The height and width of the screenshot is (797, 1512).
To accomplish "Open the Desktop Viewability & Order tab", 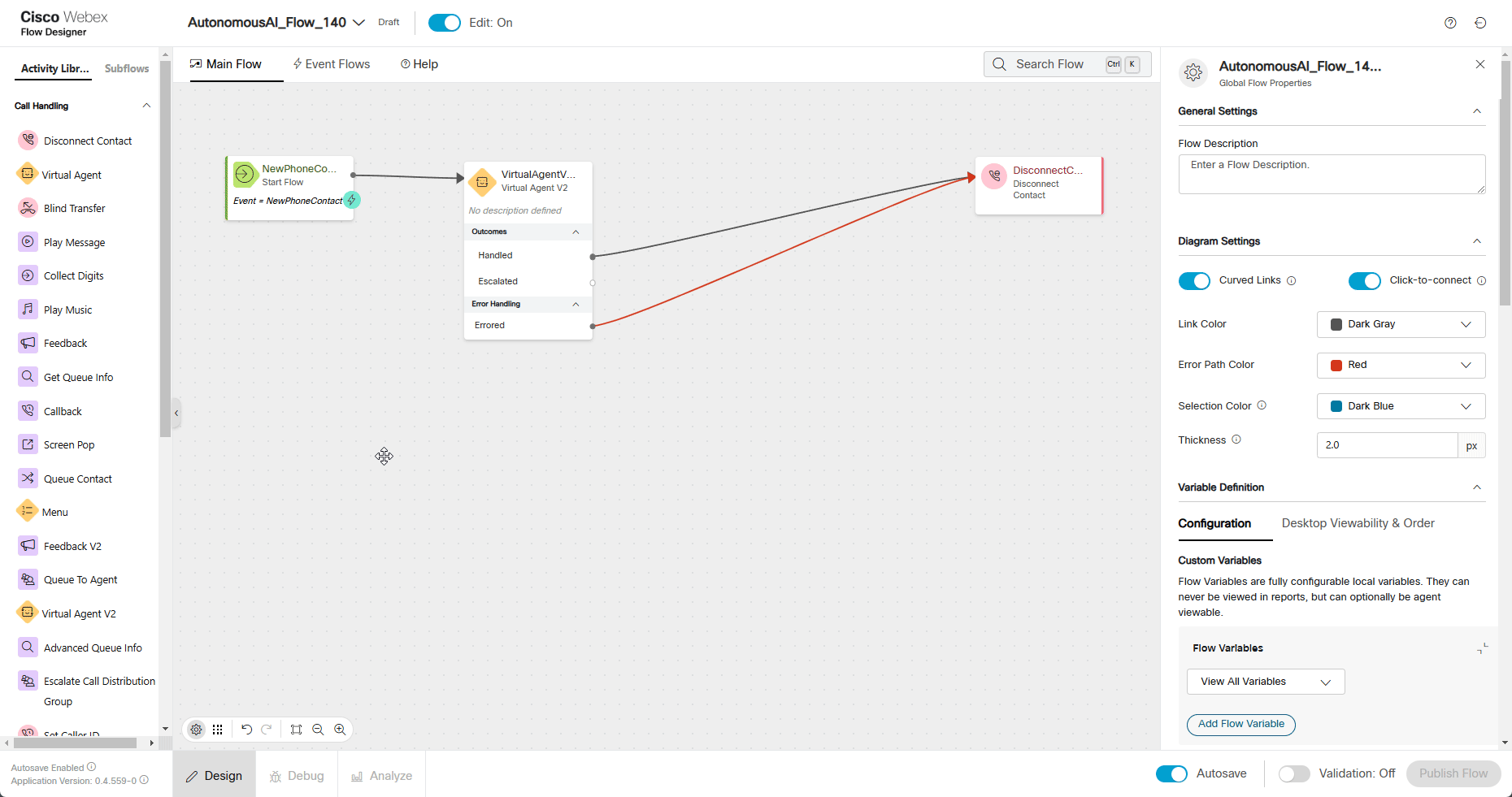I will coord(1358,523).
